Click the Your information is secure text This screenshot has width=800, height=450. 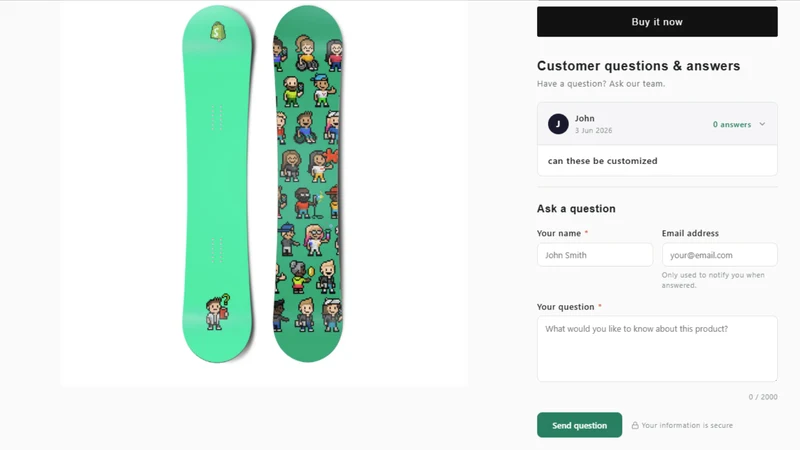[x=687, y=425]
